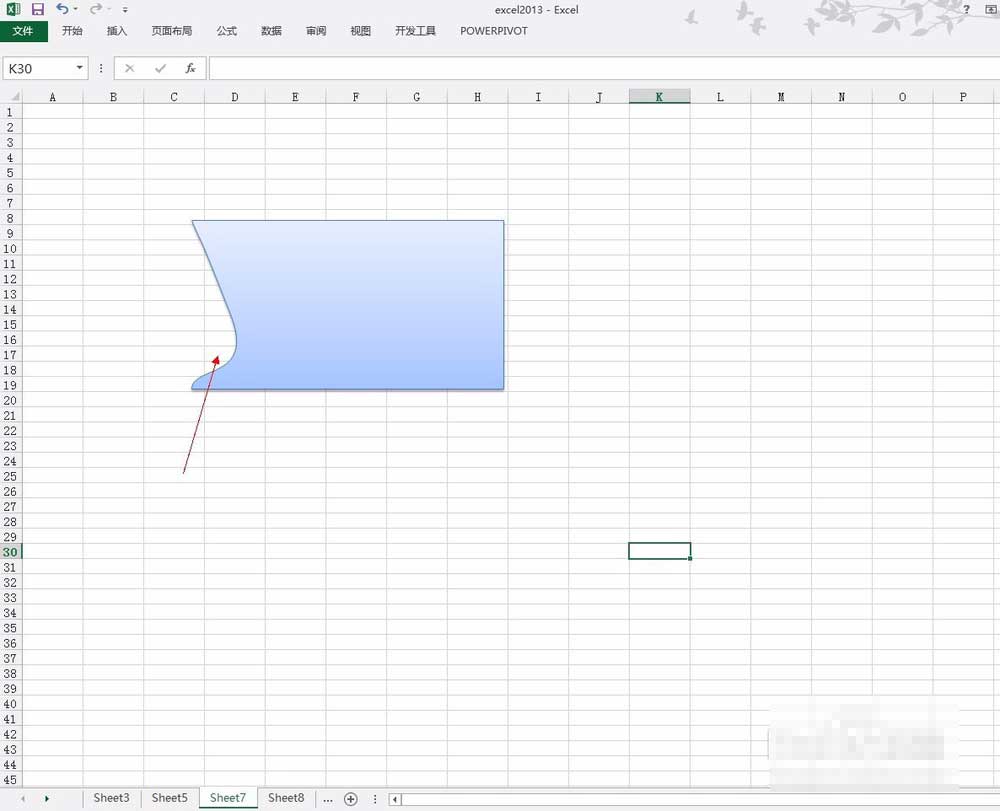The image size is (1000, 811).
Task: Open the 公式 (Formulas) ribbon tab
Action: (227, 31)
